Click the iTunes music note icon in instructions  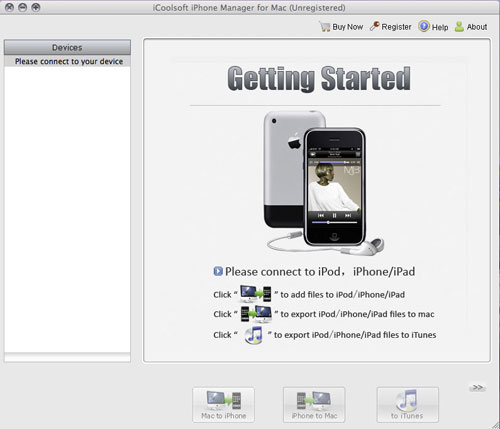pos(253,335)
